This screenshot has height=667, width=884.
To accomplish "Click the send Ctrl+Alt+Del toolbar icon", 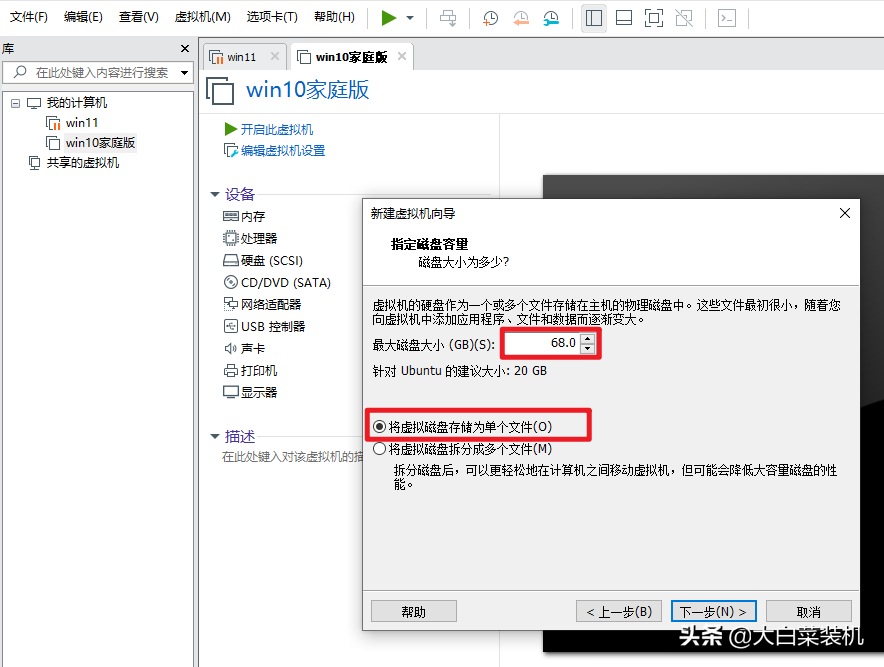I will point(448,18).
